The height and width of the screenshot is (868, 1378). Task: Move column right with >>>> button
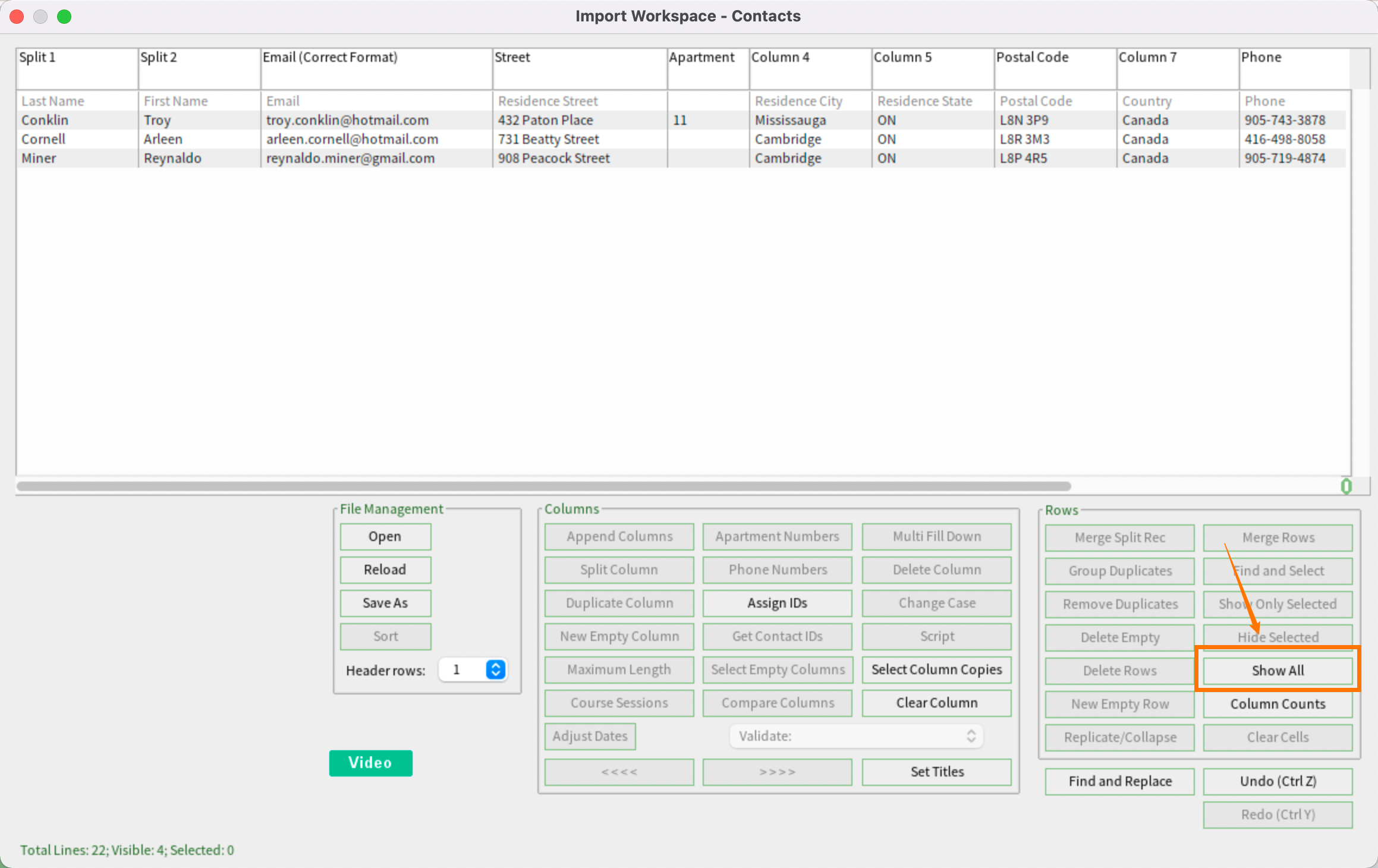778,772
